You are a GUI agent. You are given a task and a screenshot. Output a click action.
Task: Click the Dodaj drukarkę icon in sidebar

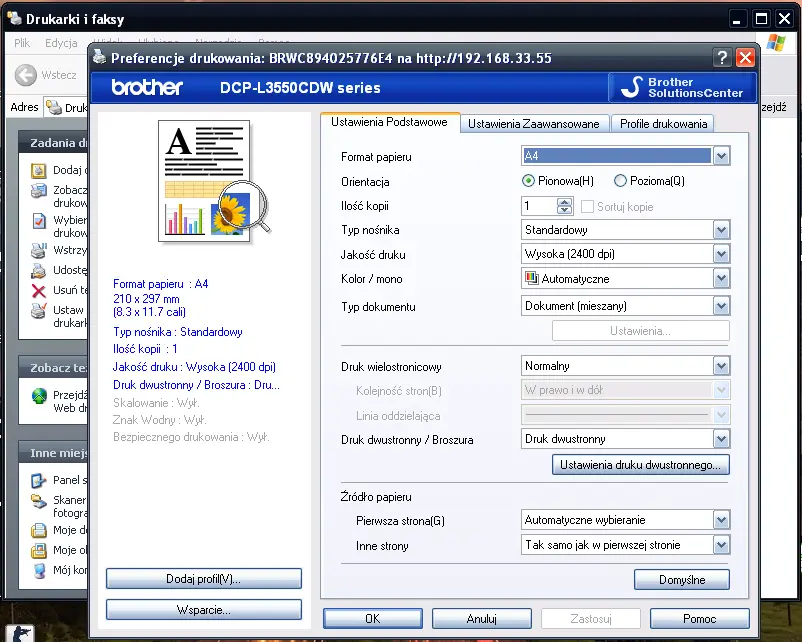(x=39, y=171)
